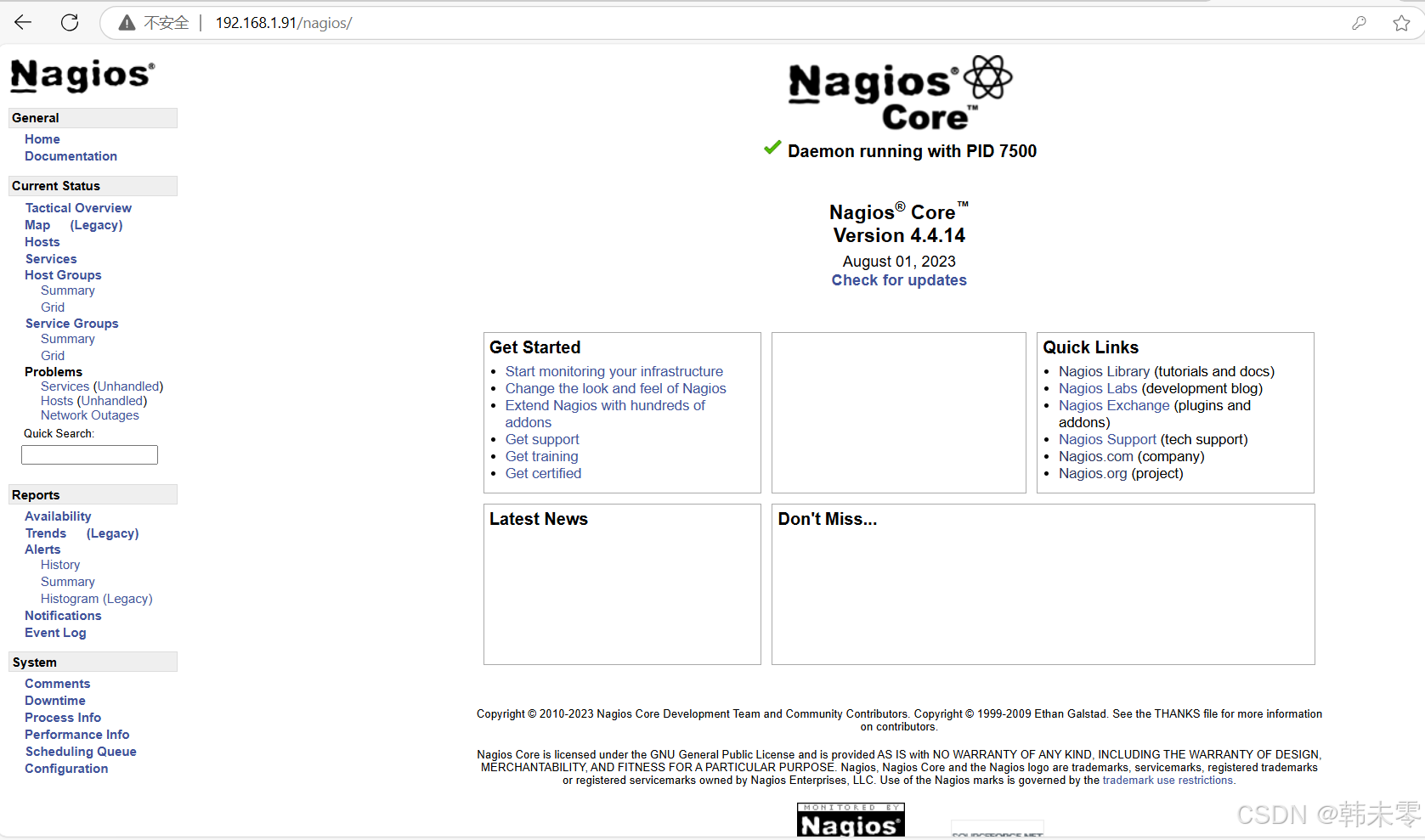
Task: Open Start monitoring your infrastructure
Action: click(614, 371)
